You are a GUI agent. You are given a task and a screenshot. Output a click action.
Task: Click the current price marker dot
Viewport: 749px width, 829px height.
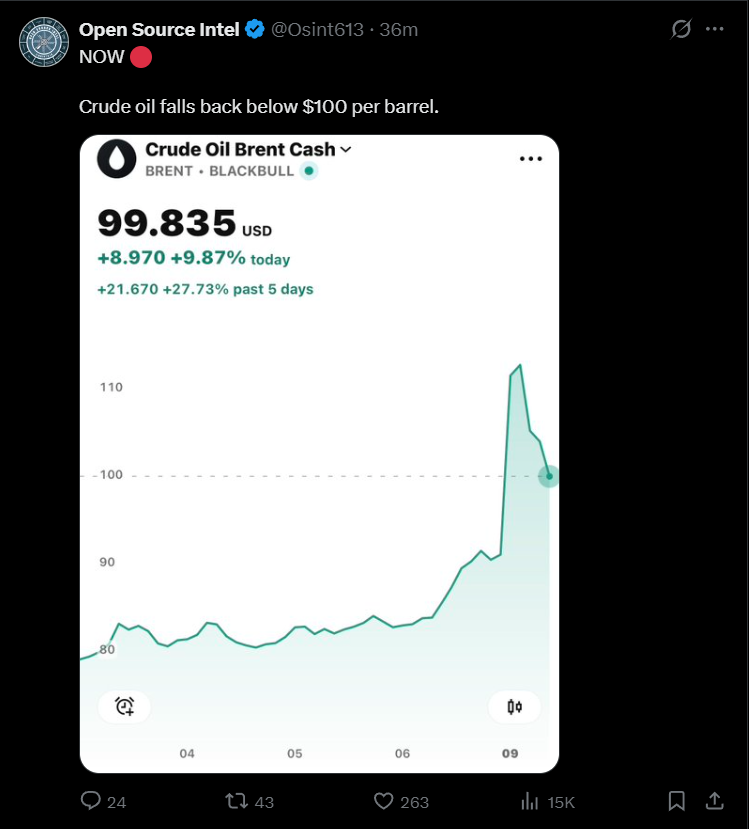(x=549, y=476)
